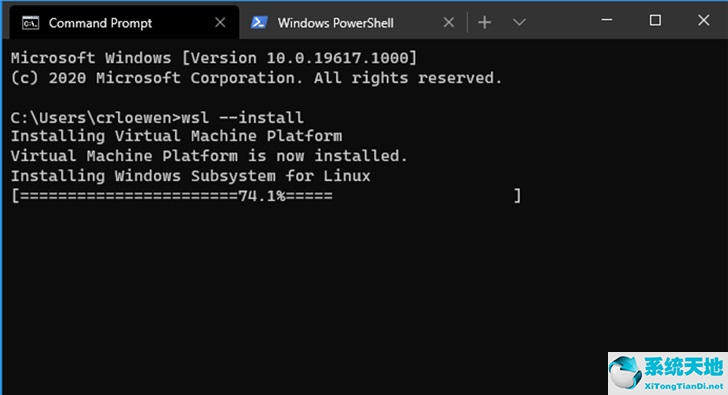Screen dimensions: 728x395
Task: Maximize the terminal window
Action: coord(655,20)
